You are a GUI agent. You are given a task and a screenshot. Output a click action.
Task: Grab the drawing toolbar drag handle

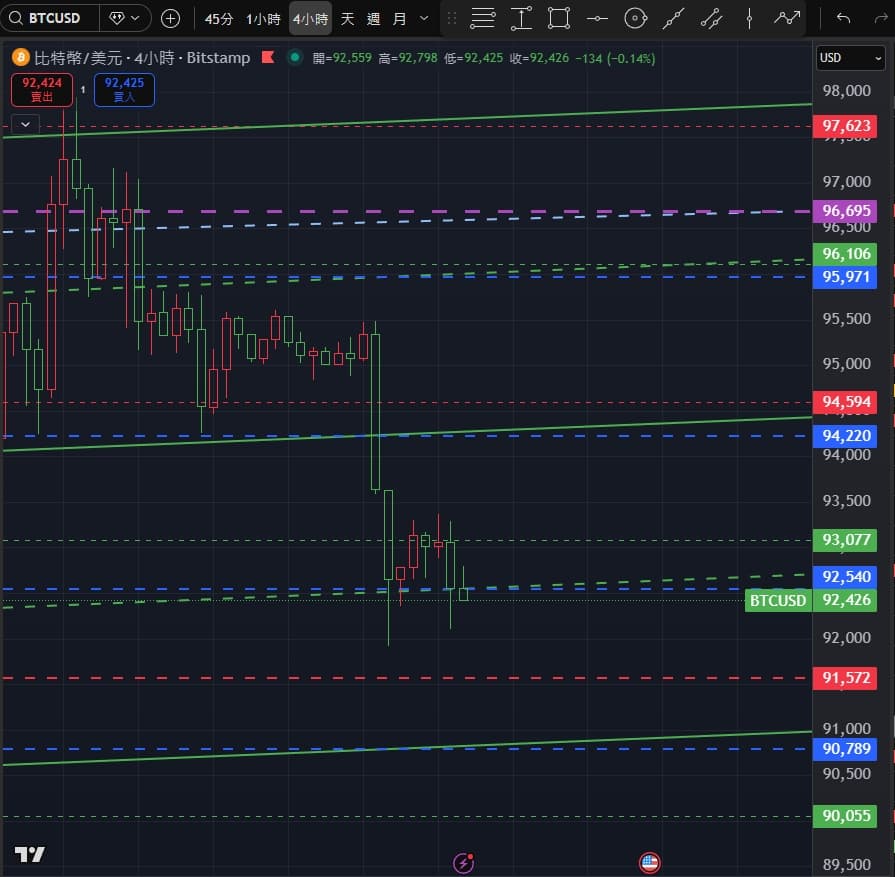(451, 19)
